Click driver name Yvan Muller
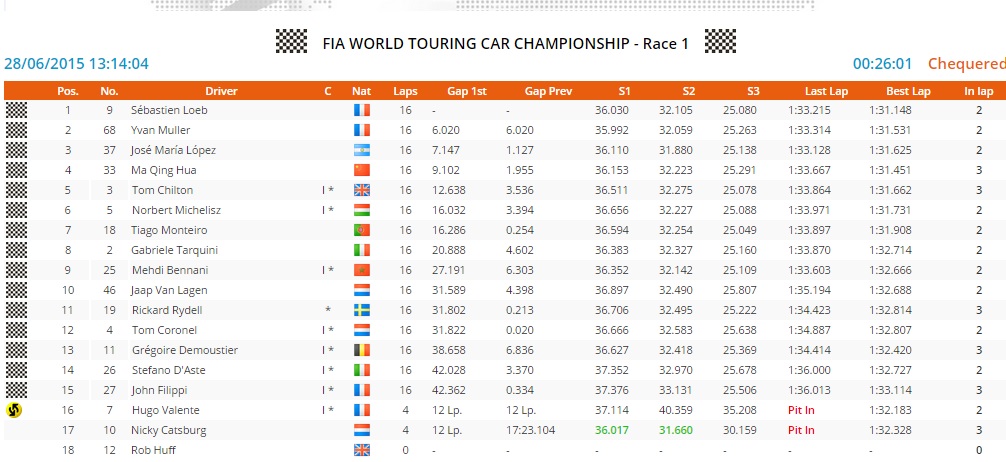 [x=161, y=130]
